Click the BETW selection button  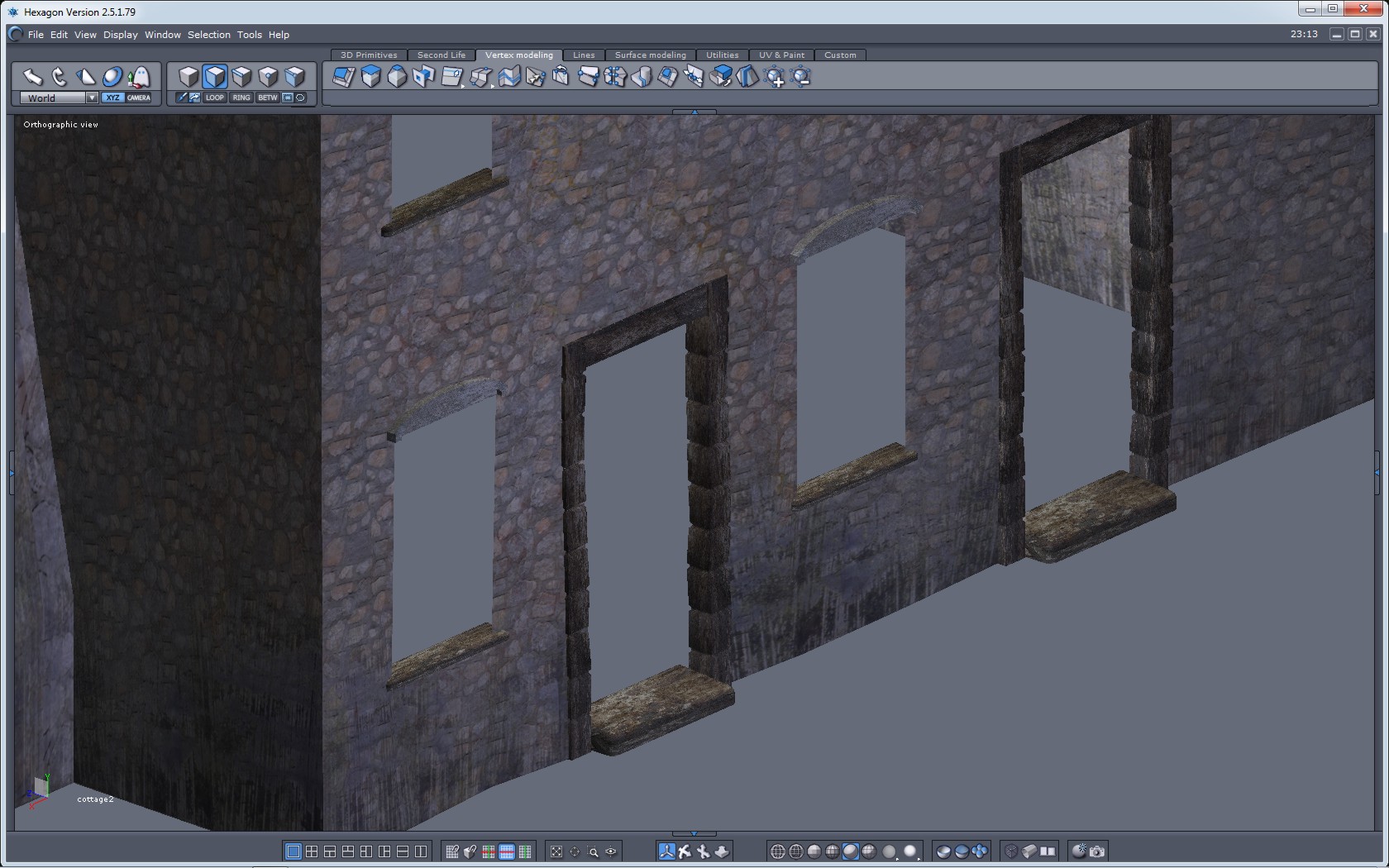click(268, 98)
